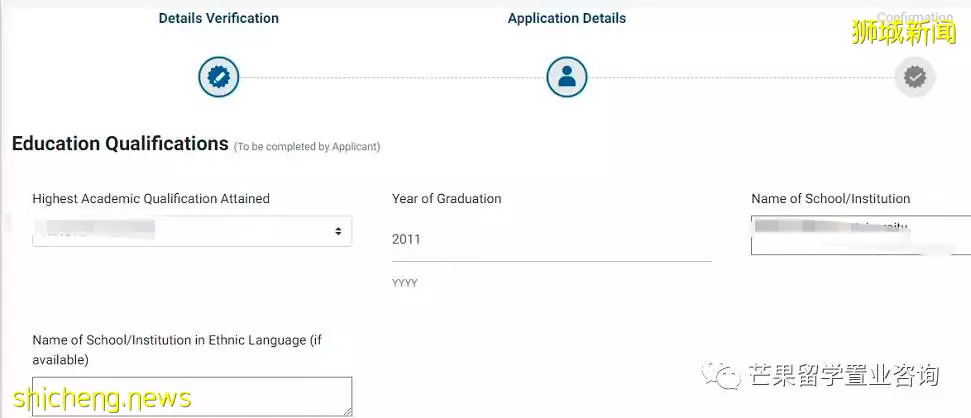
Task: Click the Highest Academic Qualification Attained label
Action: click(151, 199)
